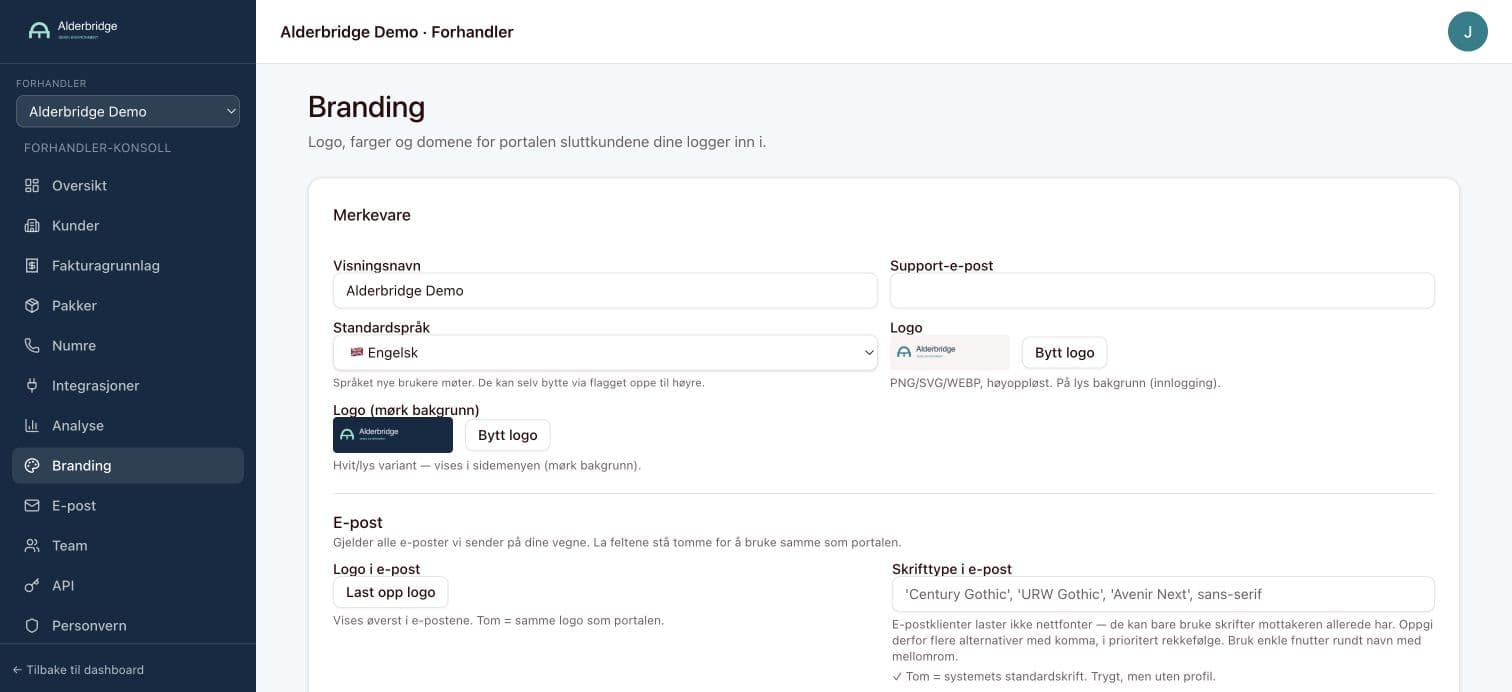Expand the Standardspråk dropdown showing Engelsk

[x=605, y=352]
